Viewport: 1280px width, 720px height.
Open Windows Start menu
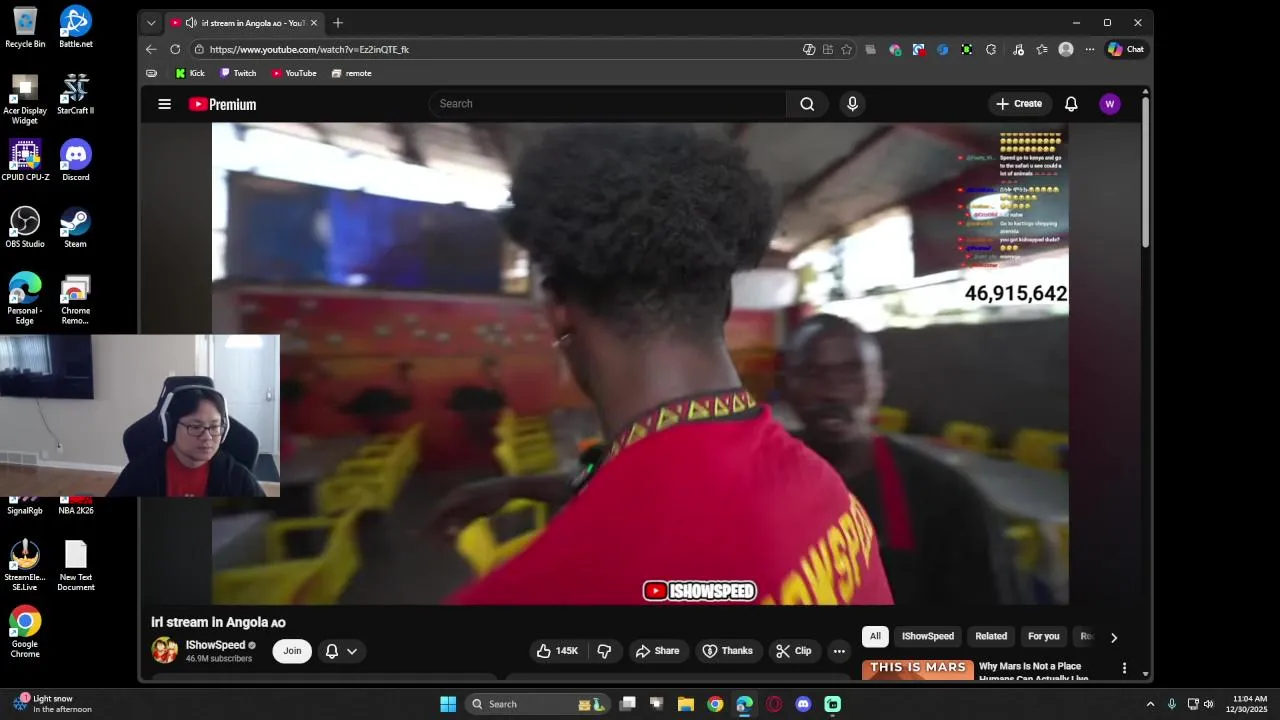(448, 704)
